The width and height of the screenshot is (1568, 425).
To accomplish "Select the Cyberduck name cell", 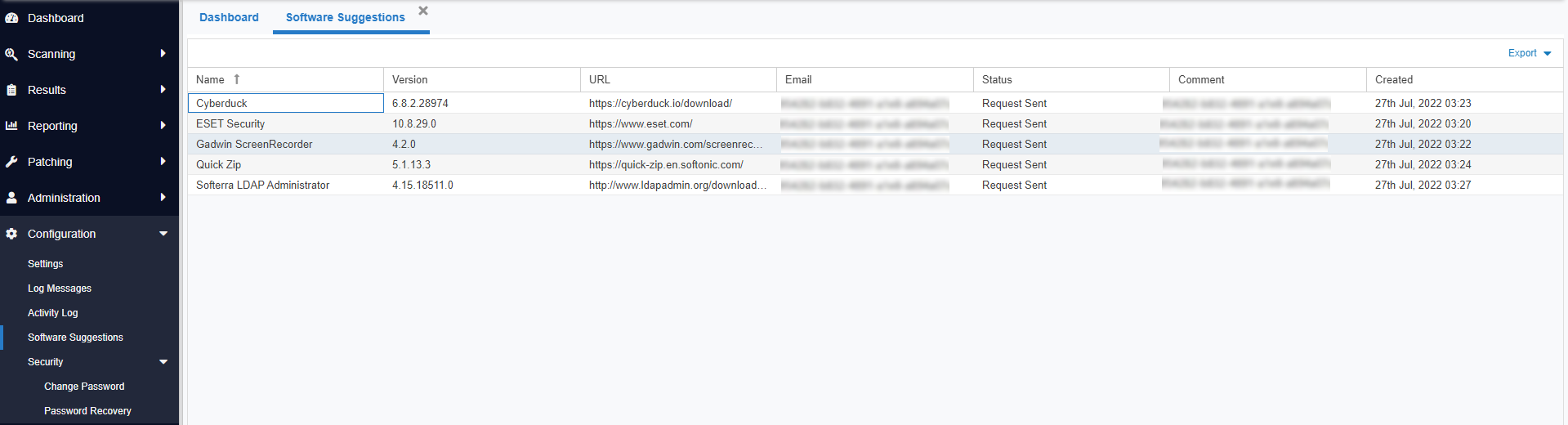I will 285,103.
